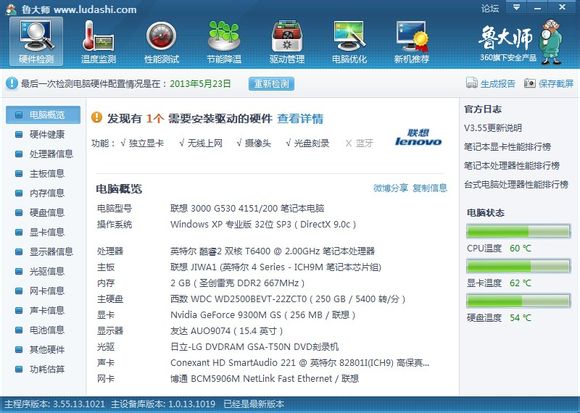Click the 显卡温度 progress bar
580x413 pixels.
coord(518,266)
